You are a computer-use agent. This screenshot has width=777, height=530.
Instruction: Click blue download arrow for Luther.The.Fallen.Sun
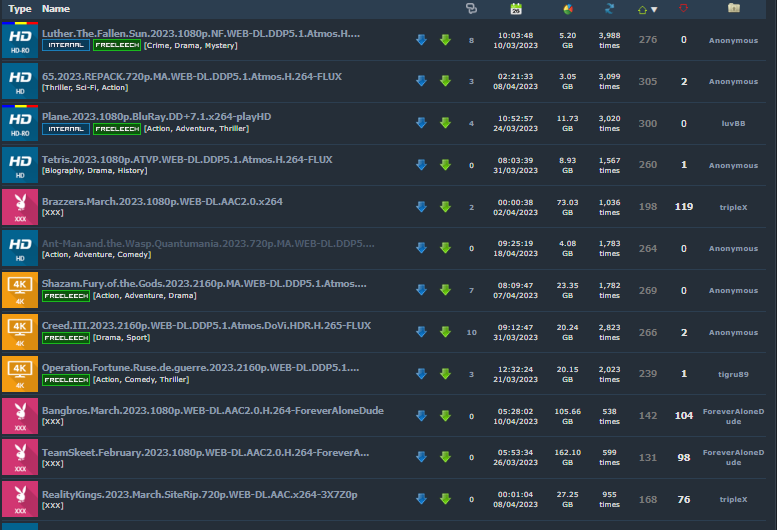pyautogui.click(x=422, y=40)
